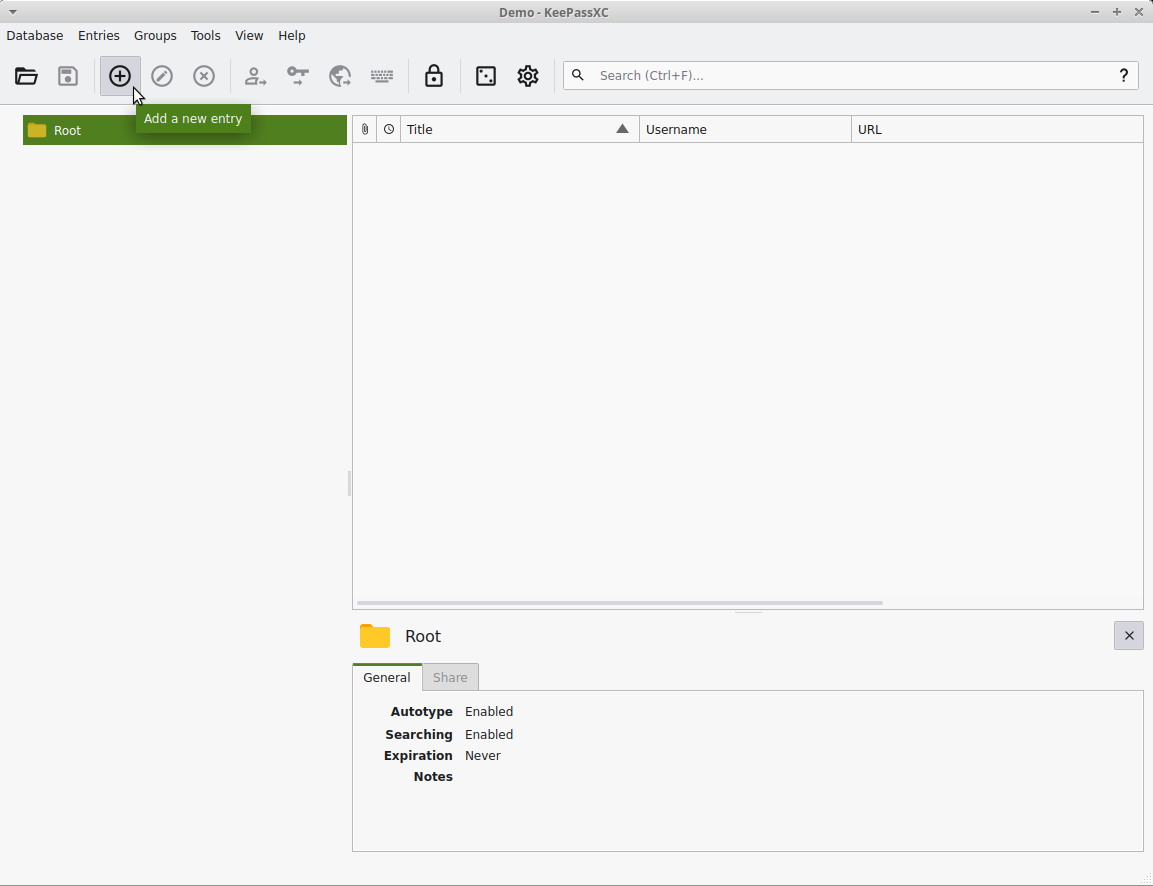
Task: Open the Groups menu
Action: (155, 36)
